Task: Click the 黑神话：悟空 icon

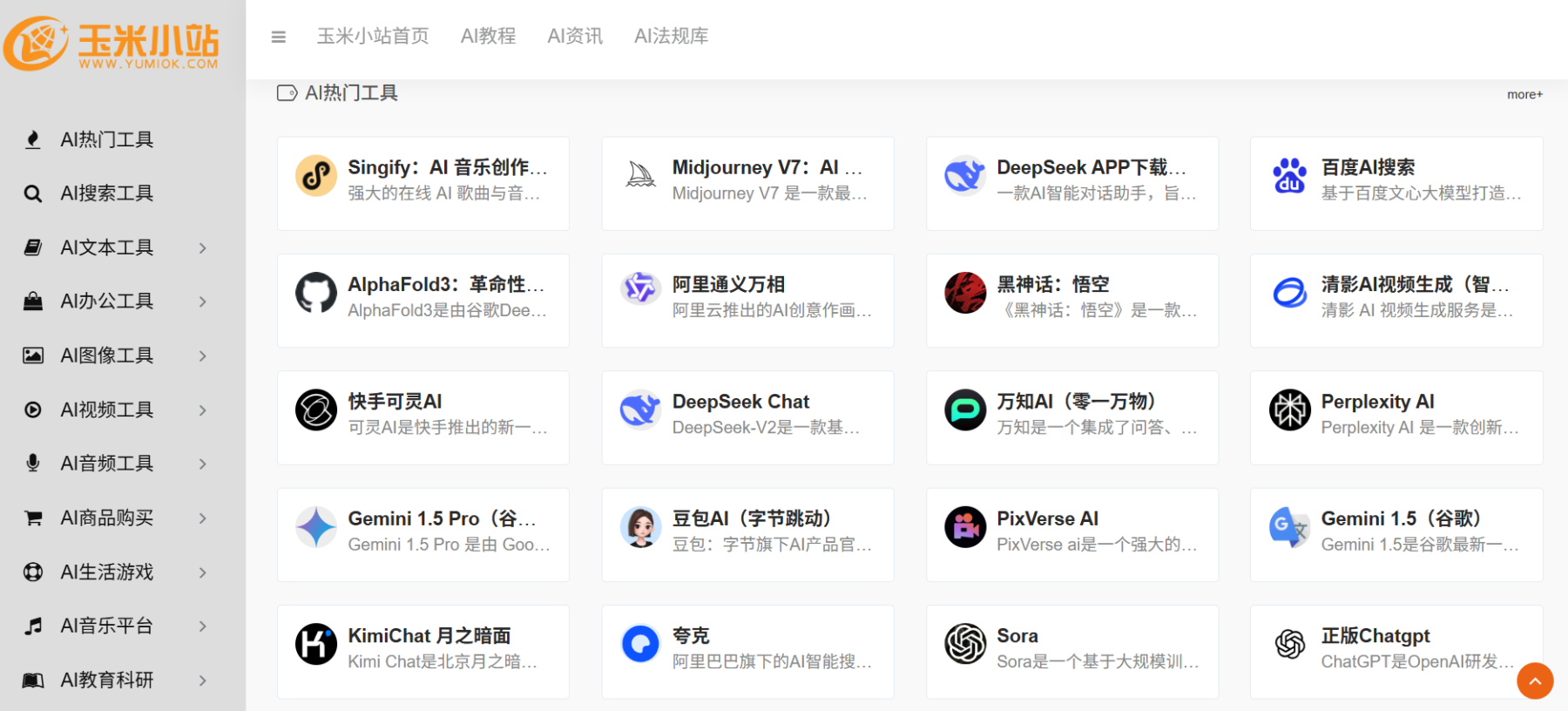Action: pyautogui.click(x=965, y=293)
